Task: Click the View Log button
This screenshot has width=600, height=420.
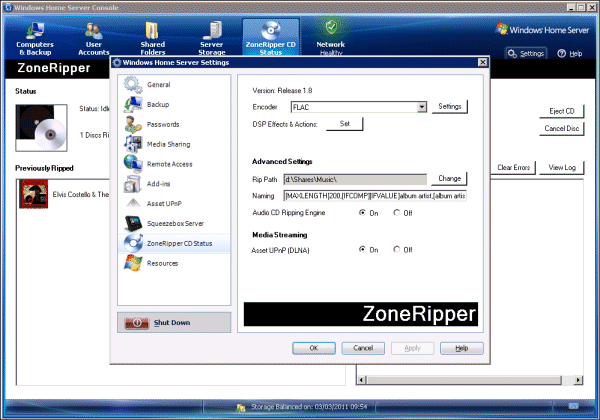Action: pos(561,167)
